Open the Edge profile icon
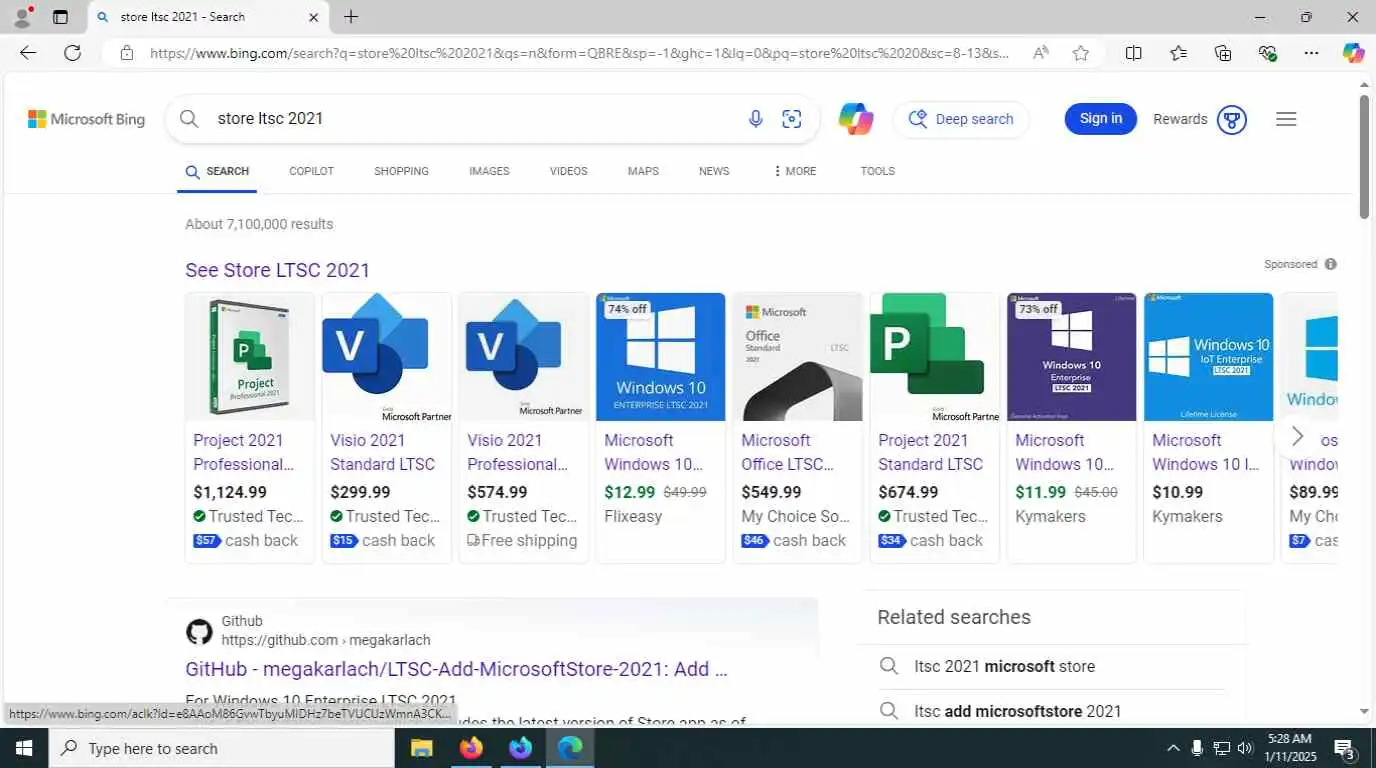This screenshot has width=1376, height=768. 22,17
